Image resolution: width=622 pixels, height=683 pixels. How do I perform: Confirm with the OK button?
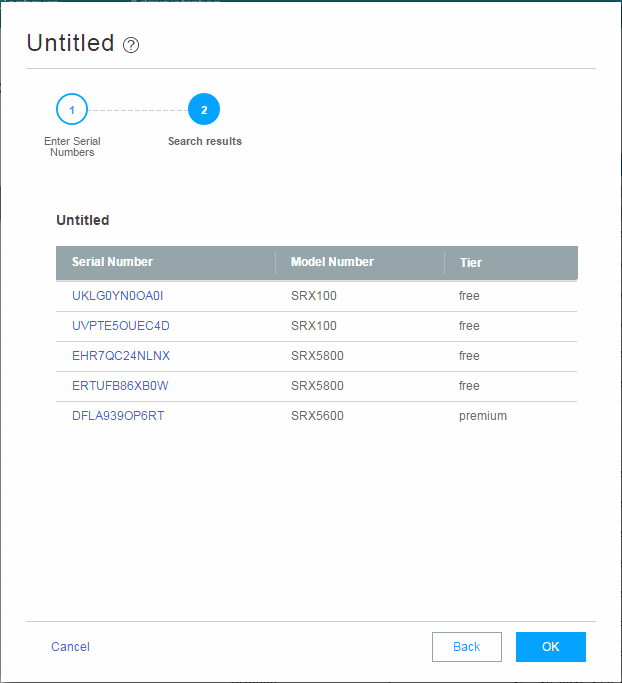551,647
